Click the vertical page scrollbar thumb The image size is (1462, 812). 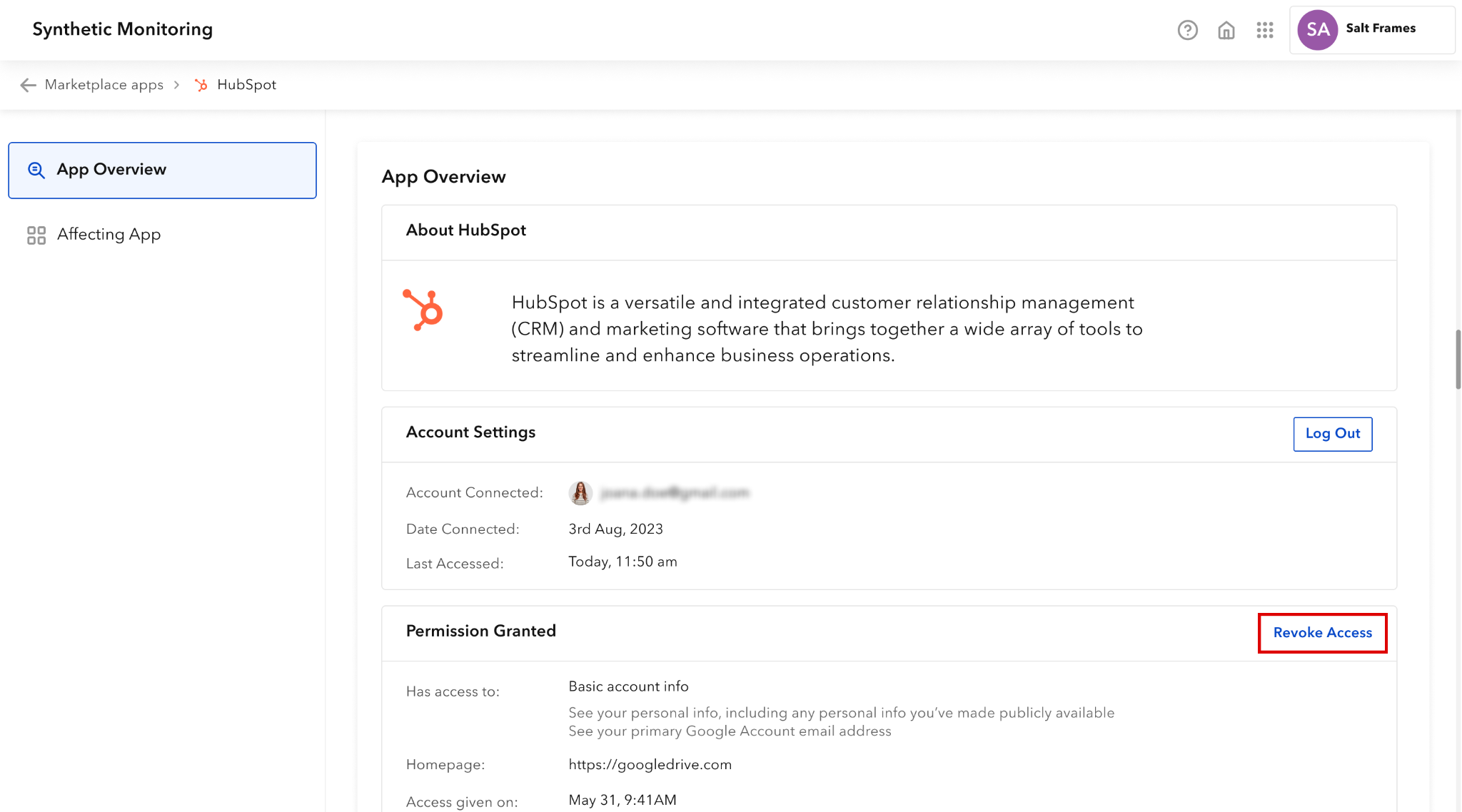1458,359
